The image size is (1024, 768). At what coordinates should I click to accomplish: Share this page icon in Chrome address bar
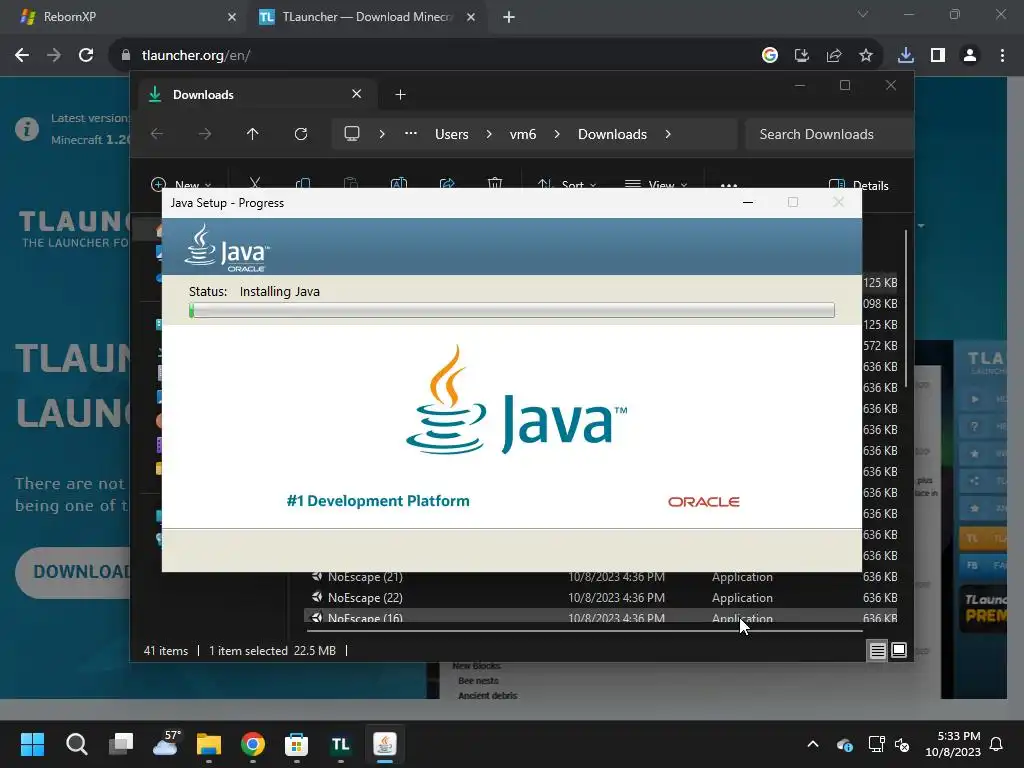coord(833,56)
